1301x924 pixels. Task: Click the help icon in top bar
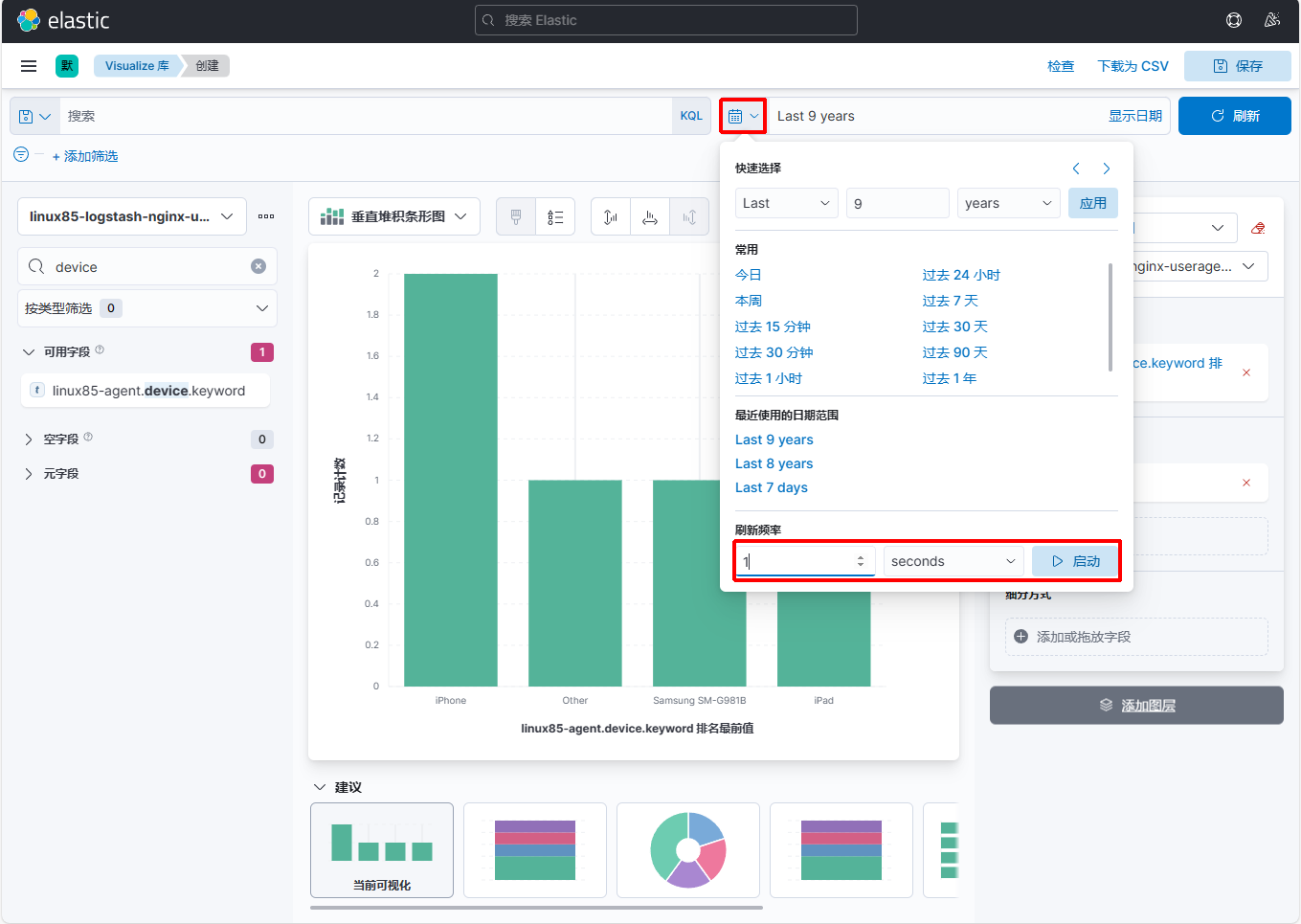tap(1234, 20)
